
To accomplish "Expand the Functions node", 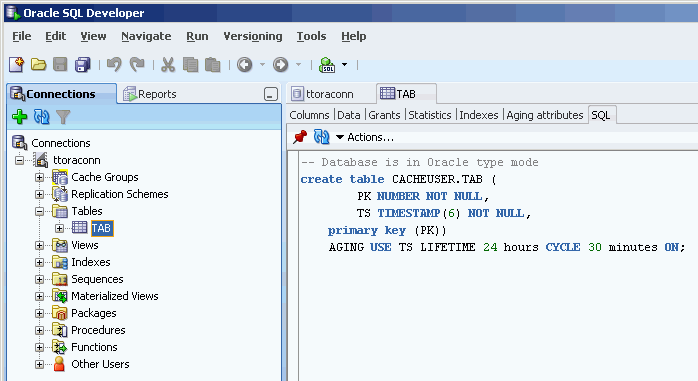I will (x=39, y=347).
